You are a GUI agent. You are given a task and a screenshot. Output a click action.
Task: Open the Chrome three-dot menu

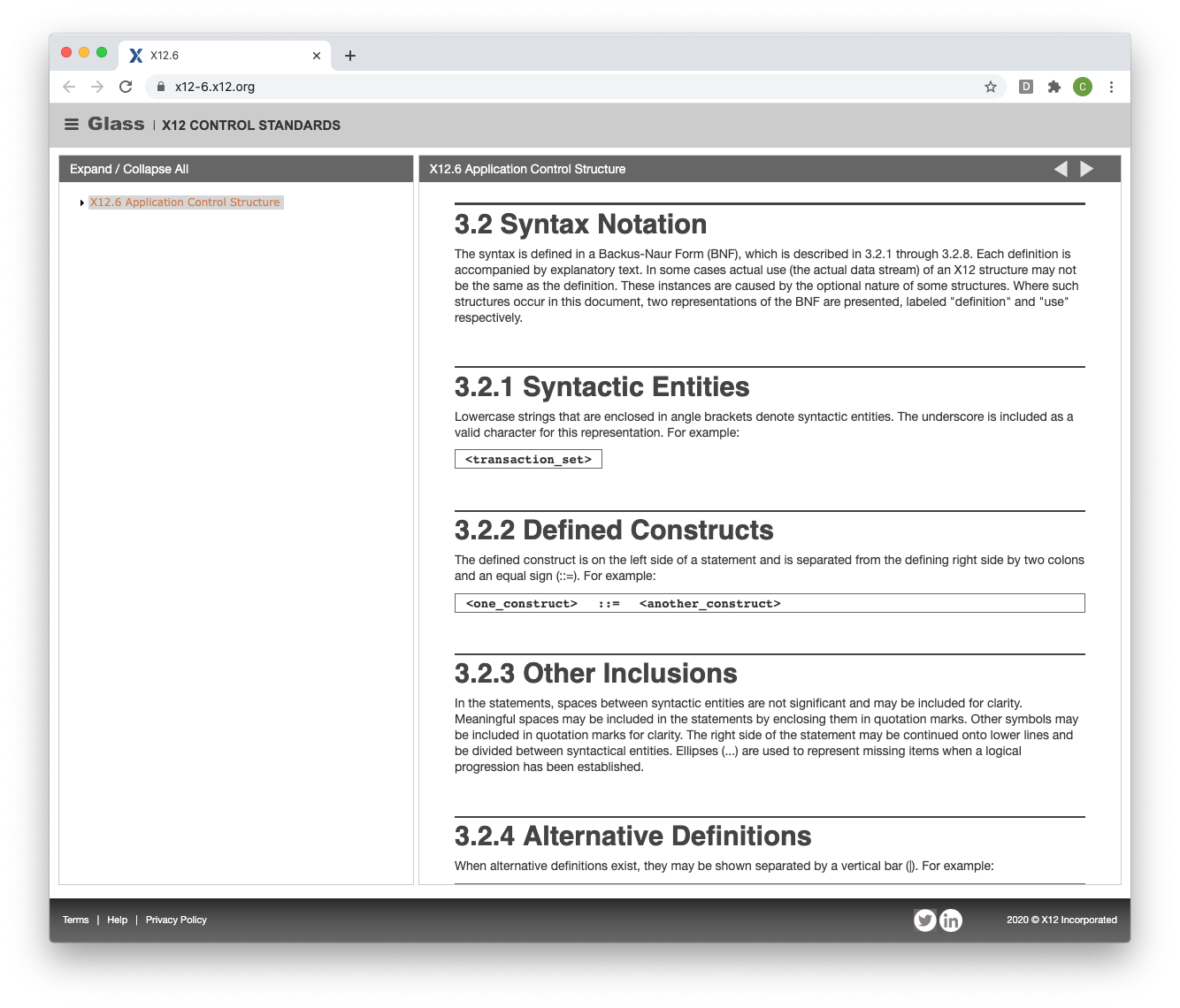click(1111, 87)
